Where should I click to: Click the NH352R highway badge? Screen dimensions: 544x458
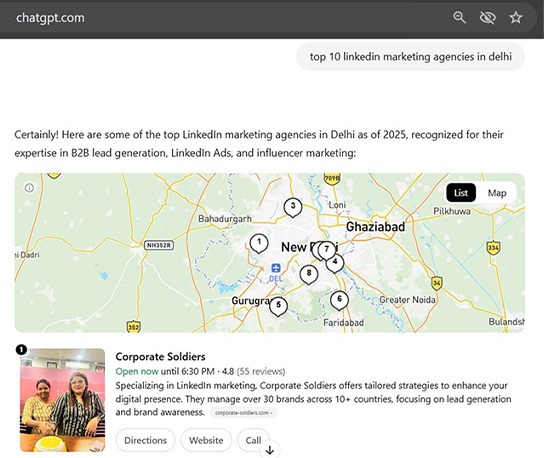[159, 245]
